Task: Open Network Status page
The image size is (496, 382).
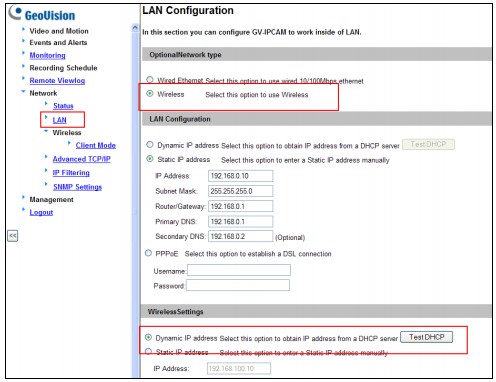Action: [63, 106]
